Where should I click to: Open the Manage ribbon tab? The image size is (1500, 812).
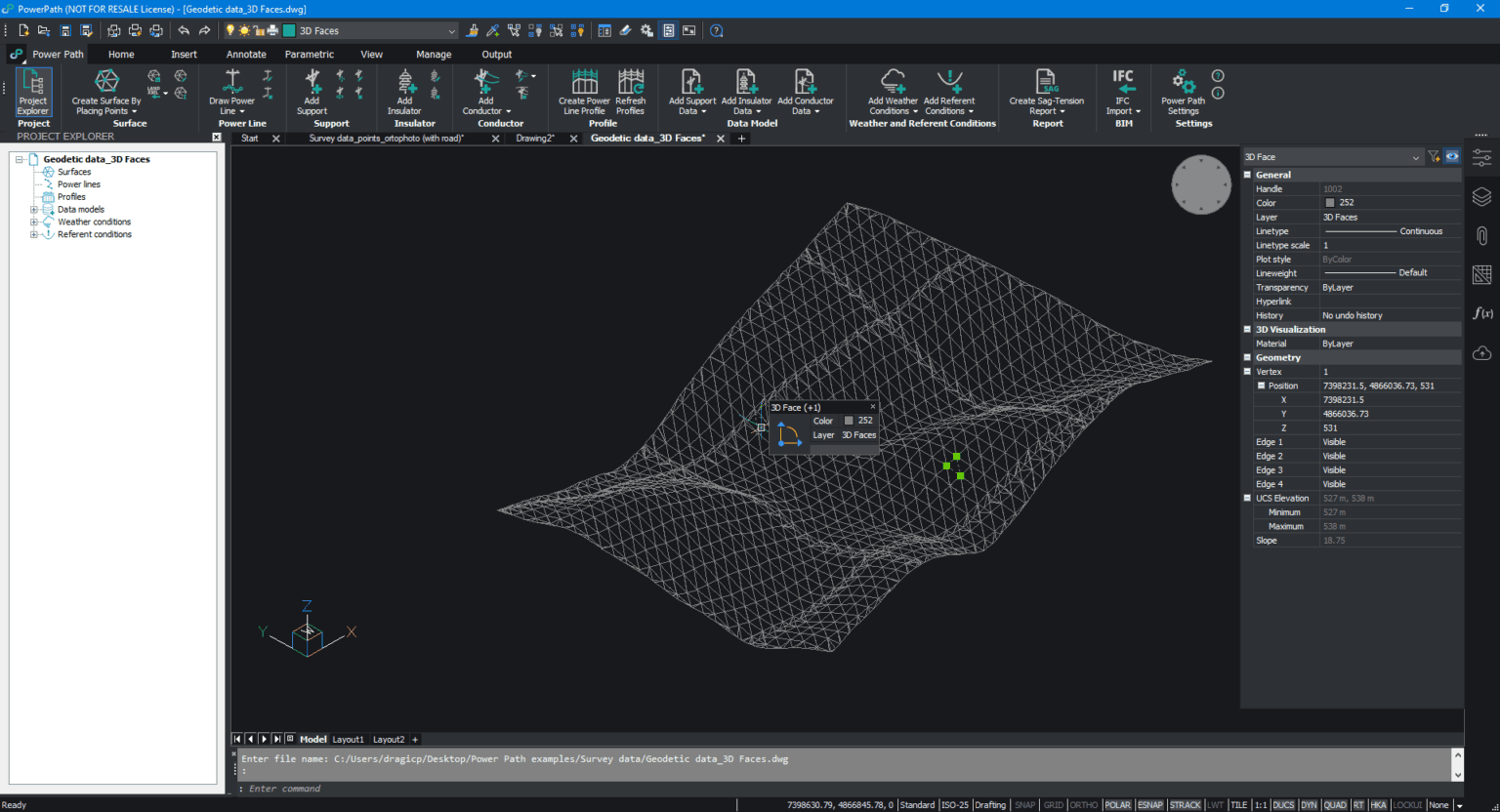click(x=434, y=55)
